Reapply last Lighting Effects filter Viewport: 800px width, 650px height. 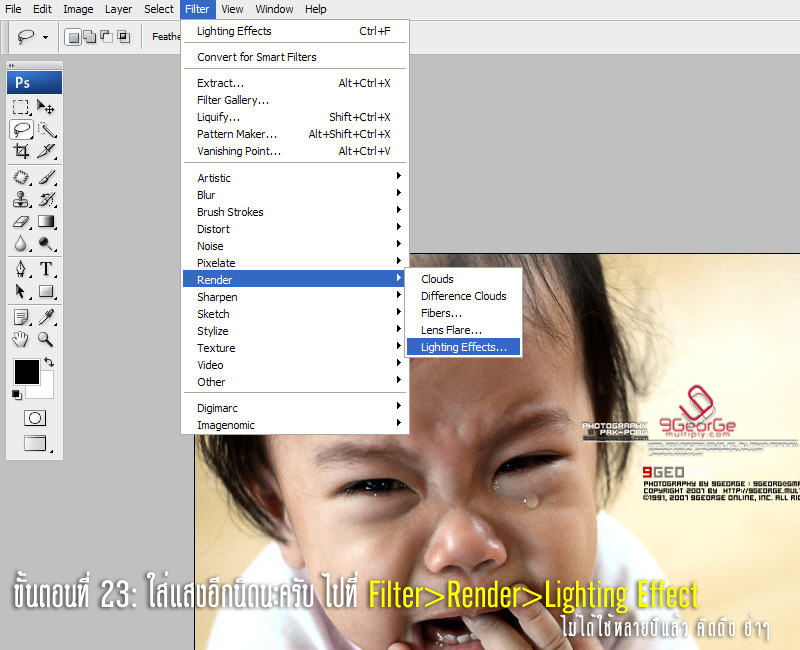click(295, 32)
